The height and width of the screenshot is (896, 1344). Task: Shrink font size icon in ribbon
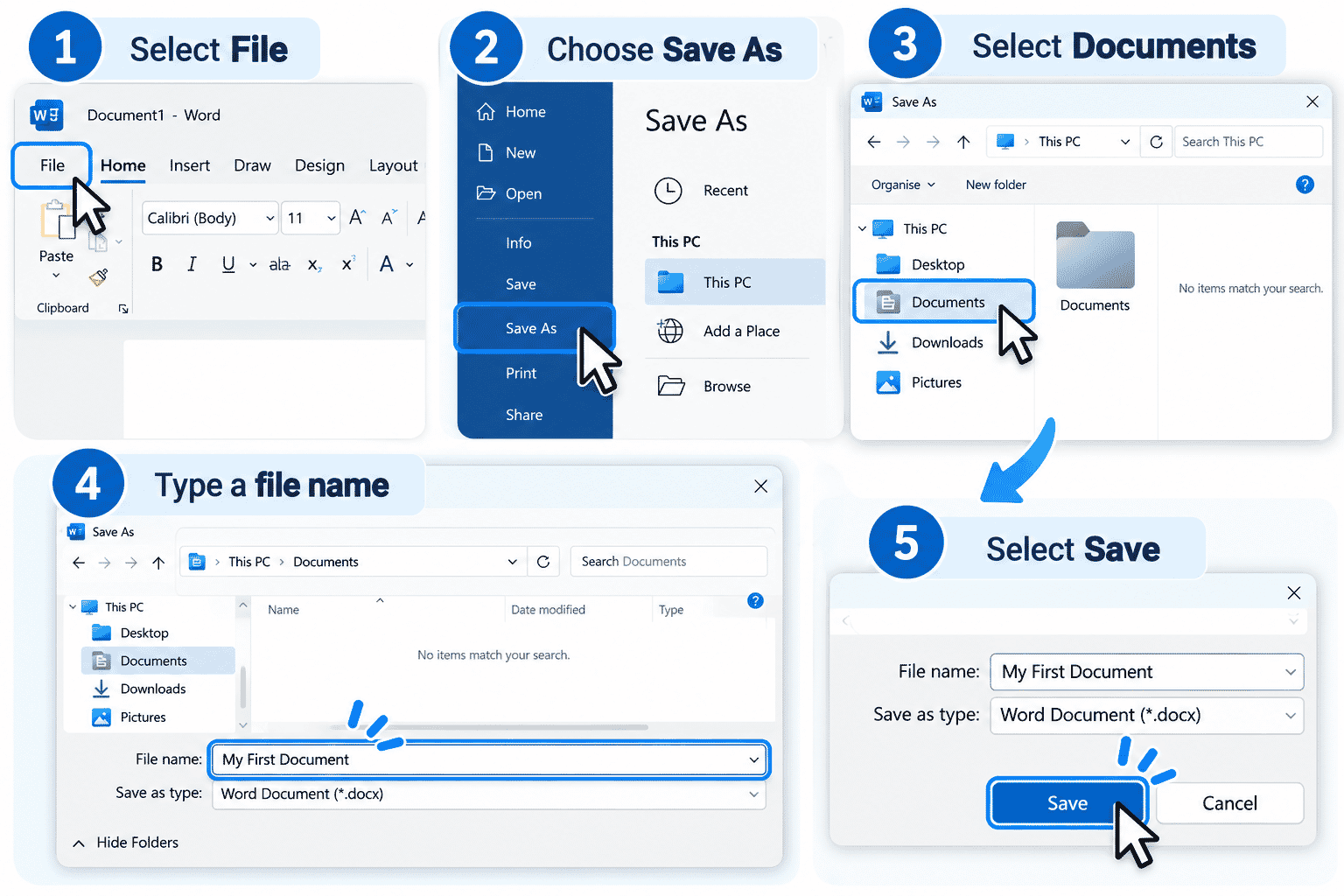coord(389,217)
